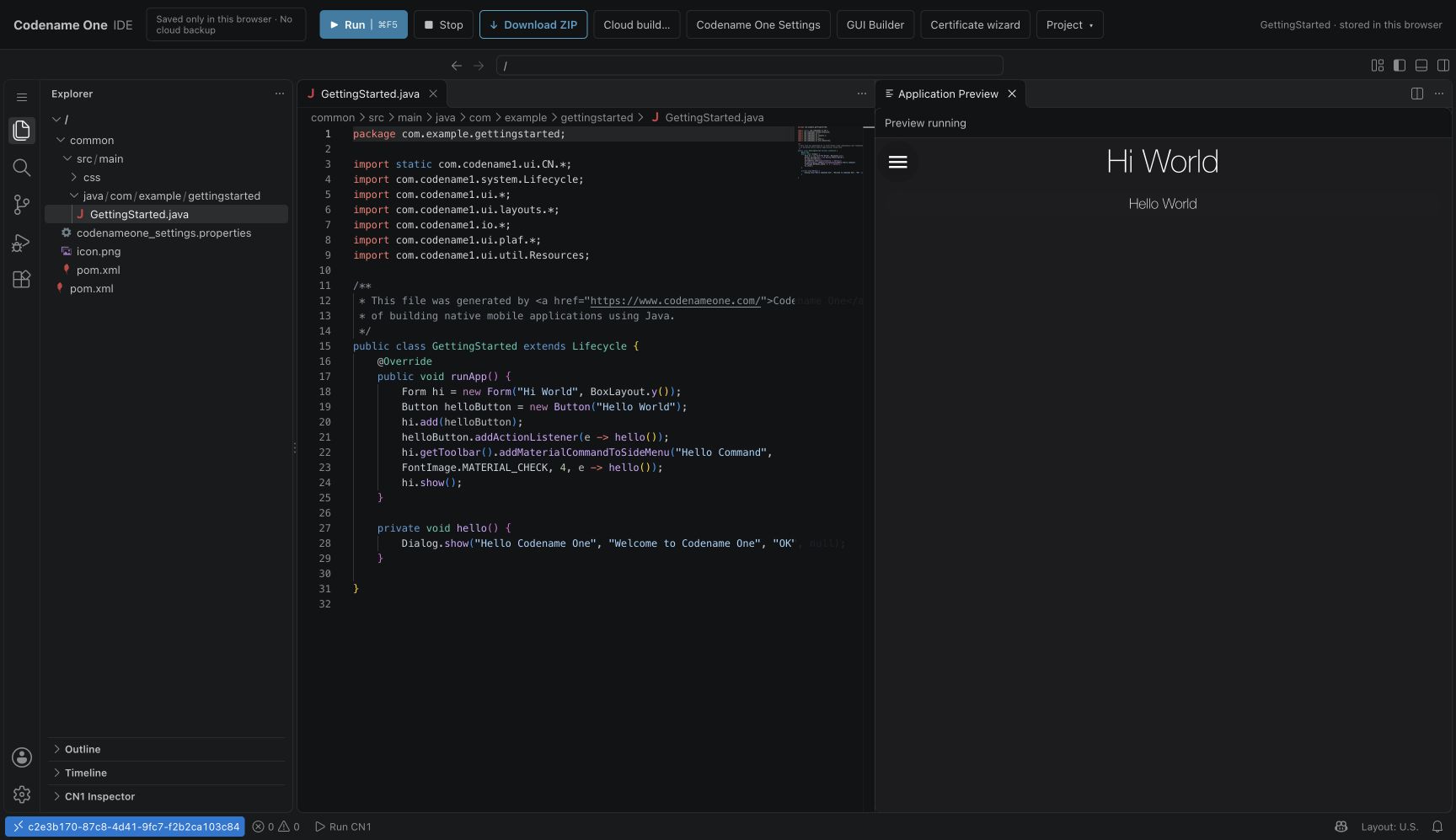The height and width of the screenshot is (840, 1456).
Task: Click the Hello World button in the preview
Action: click(x=1163, y=204)
